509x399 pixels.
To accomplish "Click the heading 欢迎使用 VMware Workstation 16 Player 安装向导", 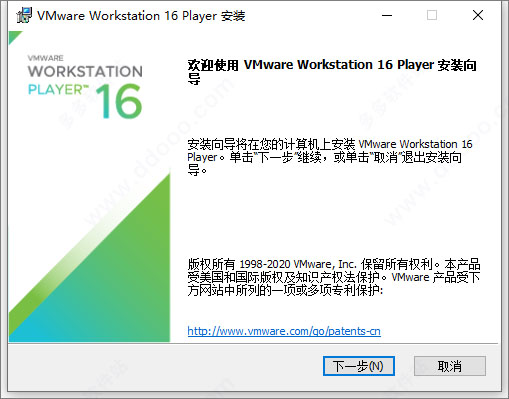I will tap(332, 72).
